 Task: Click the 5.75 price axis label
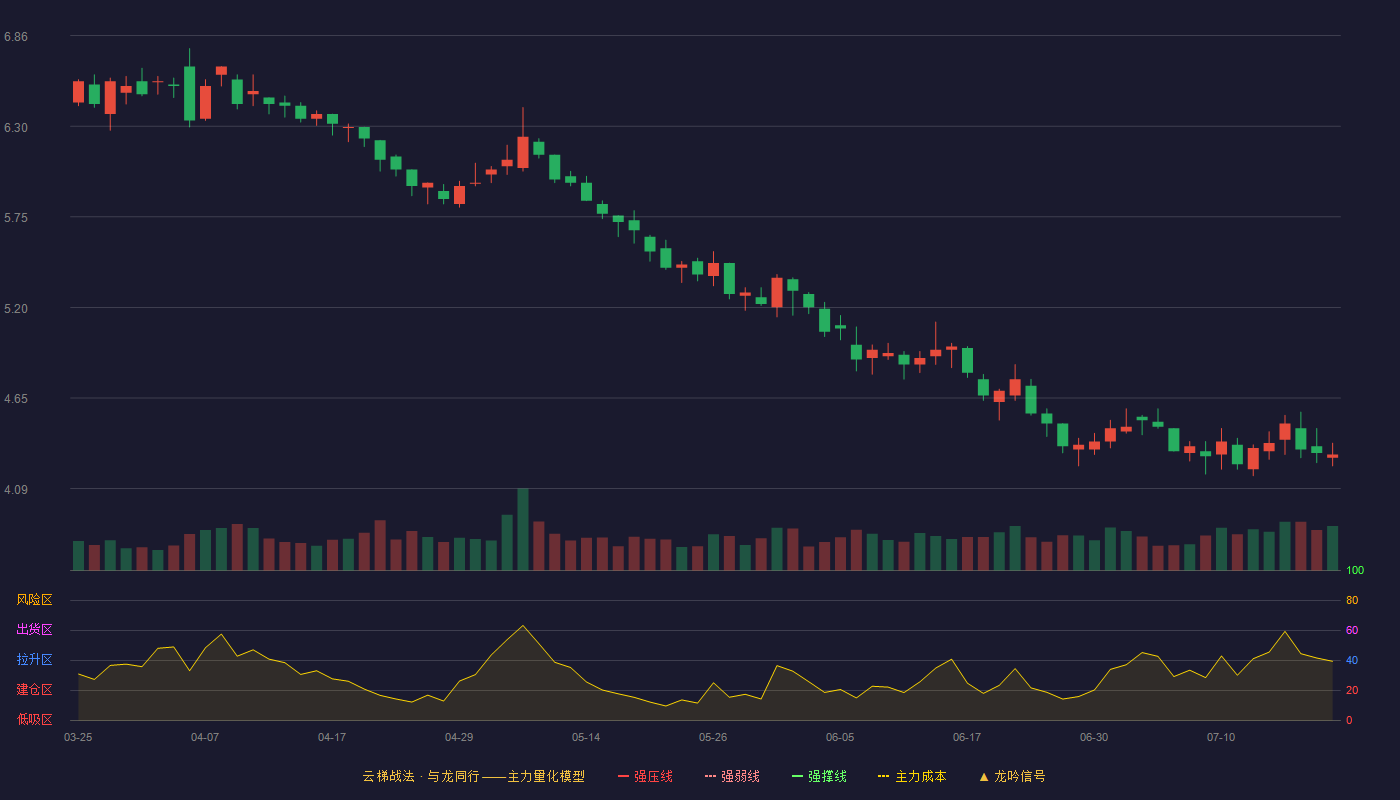coord(16,218)
